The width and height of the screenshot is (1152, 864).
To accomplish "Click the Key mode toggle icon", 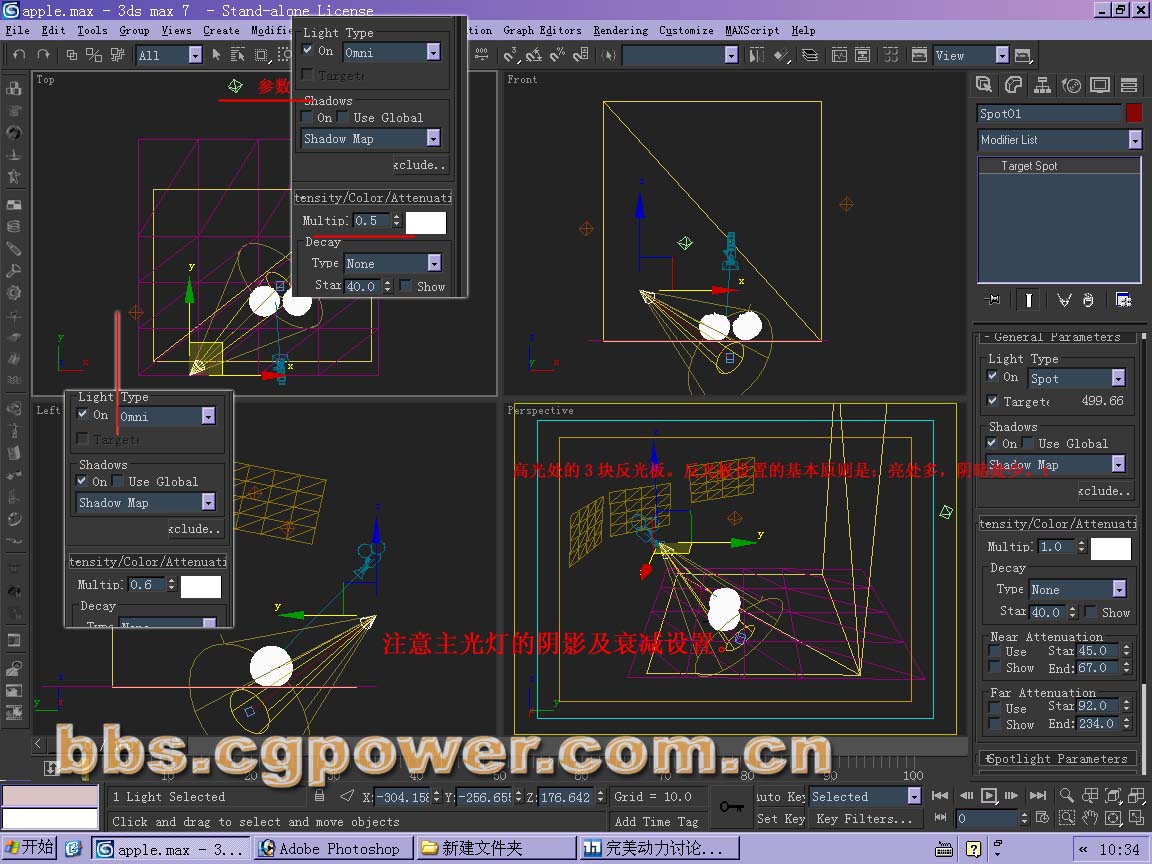I will (940, 818).
